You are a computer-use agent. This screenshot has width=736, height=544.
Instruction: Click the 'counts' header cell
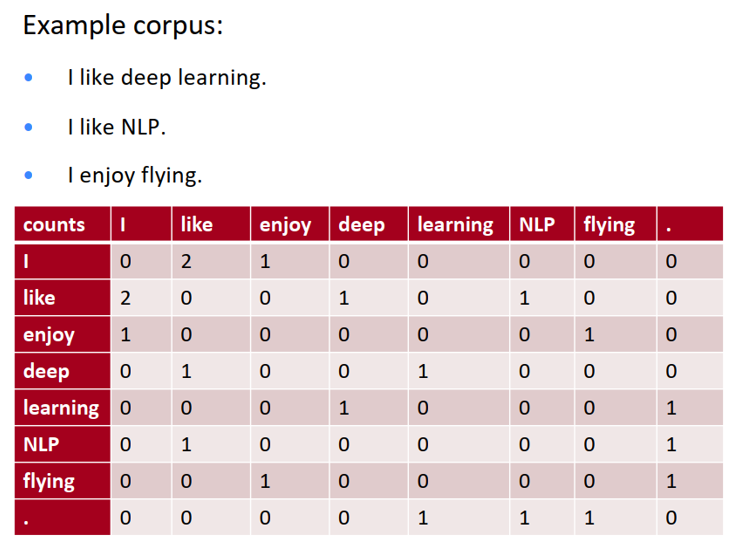point(55,225)
